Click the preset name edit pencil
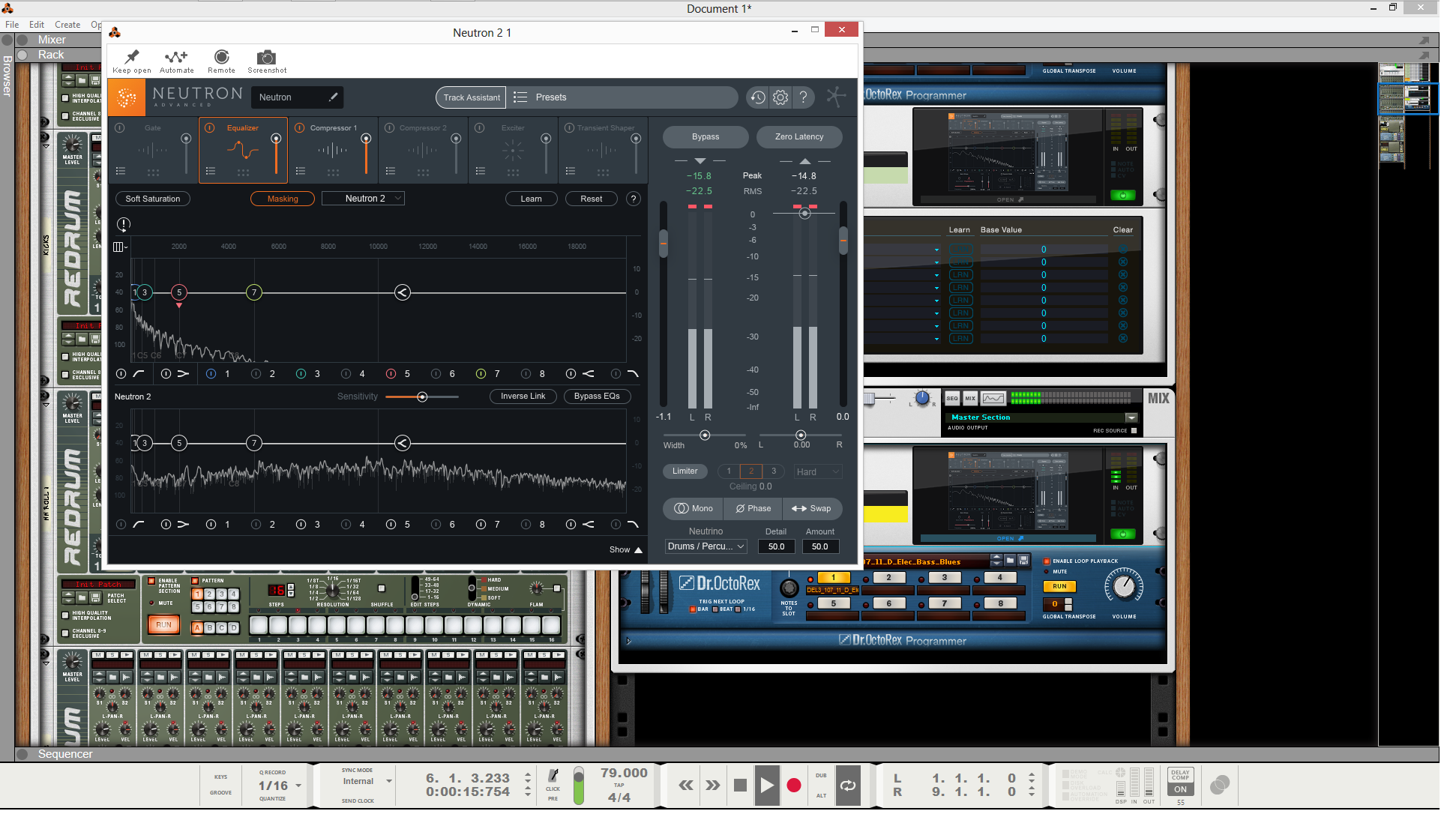 pyautogui.click(x=333, y=97)
